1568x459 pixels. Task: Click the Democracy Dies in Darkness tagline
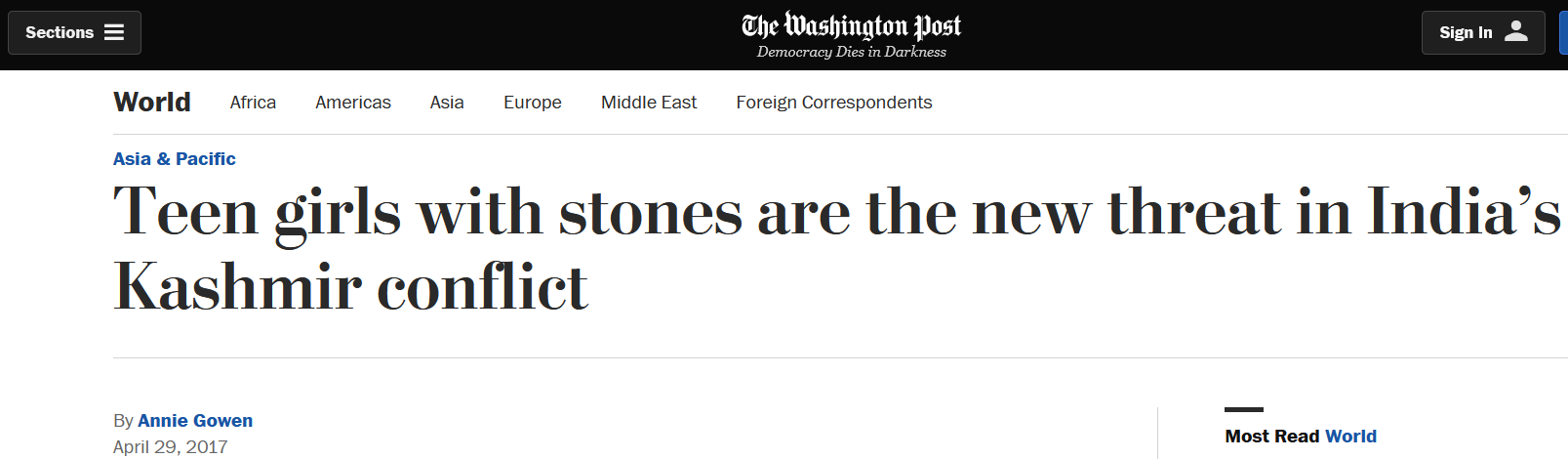pos(852,52)
